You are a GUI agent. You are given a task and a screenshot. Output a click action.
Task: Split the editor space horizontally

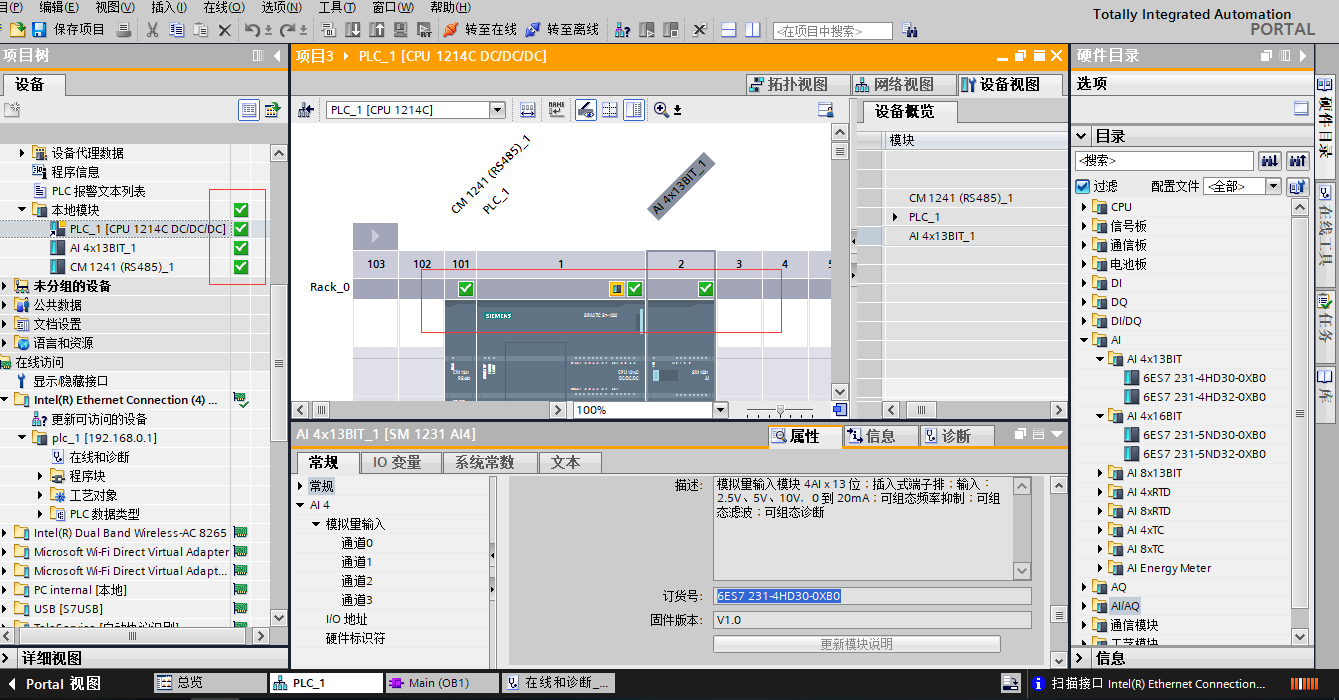pos(729,30)
